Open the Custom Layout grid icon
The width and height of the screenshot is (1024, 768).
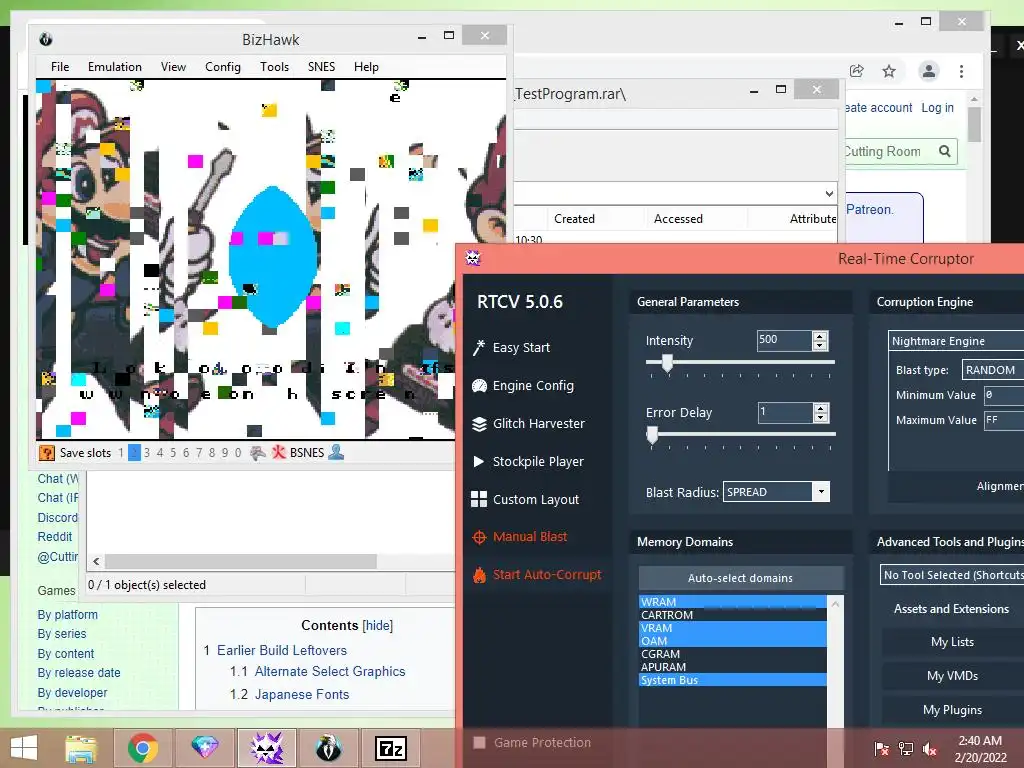click(x=479, y=500)
